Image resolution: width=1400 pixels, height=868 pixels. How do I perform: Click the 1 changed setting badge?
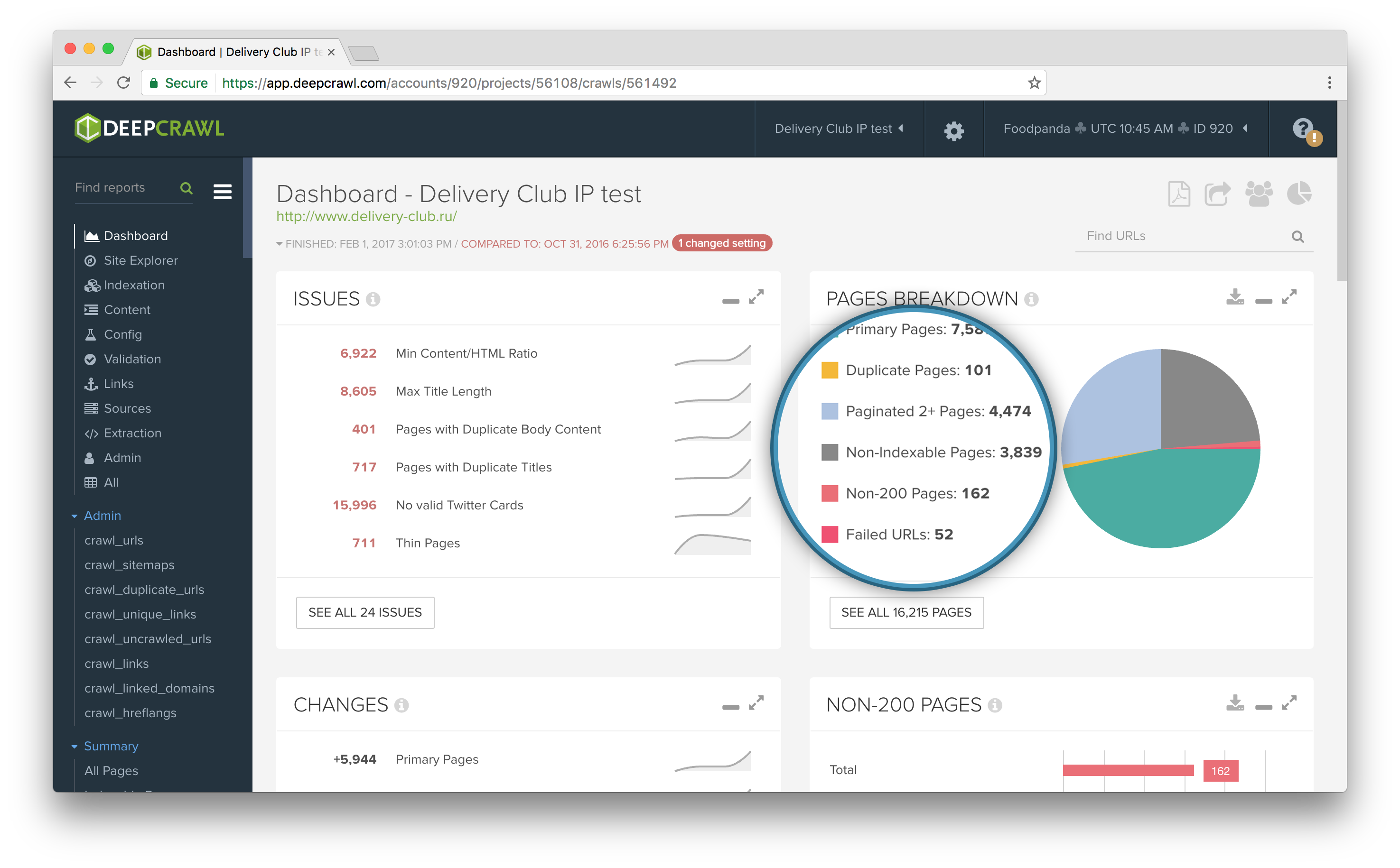tap(722, 243)
